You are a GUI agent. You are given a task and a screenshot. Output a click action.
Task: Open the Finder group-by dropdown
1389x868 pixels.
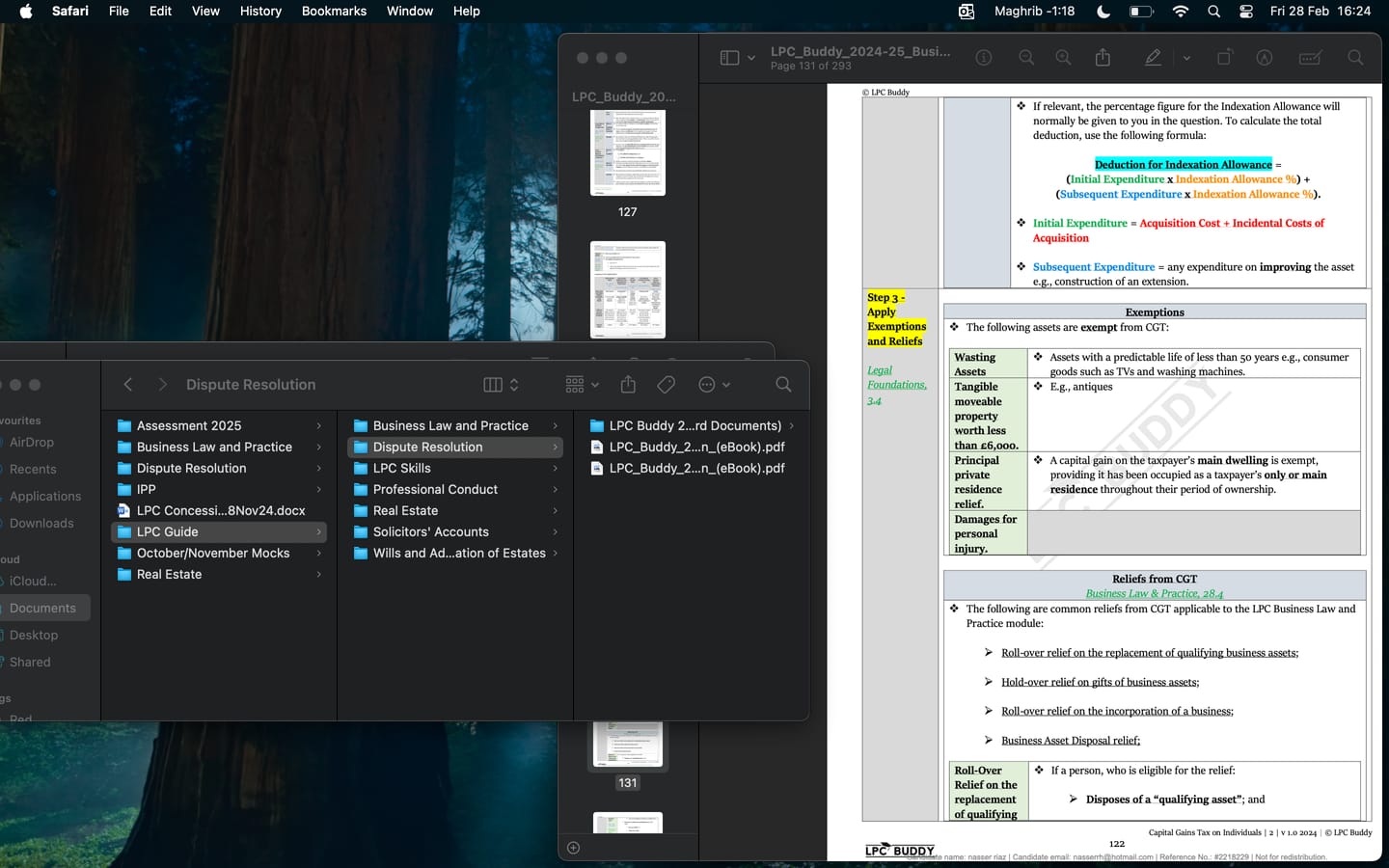(583, 385)
